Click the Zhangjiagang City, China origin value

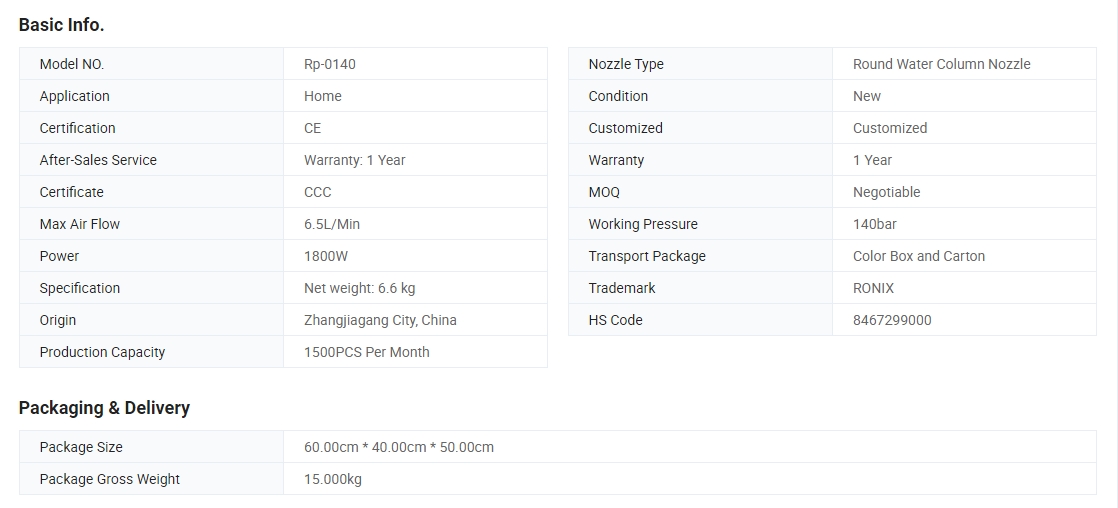[x=380, y=320]
